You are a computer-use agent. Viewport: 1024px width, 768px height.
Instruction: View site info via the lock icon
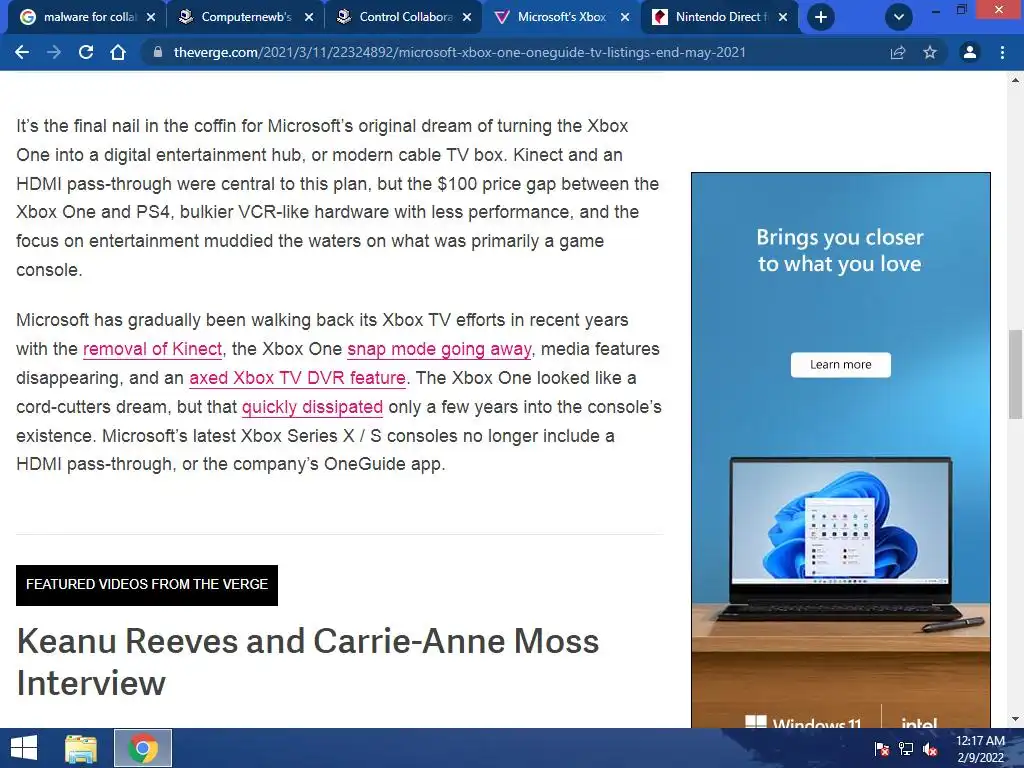[x=157, y=52]
